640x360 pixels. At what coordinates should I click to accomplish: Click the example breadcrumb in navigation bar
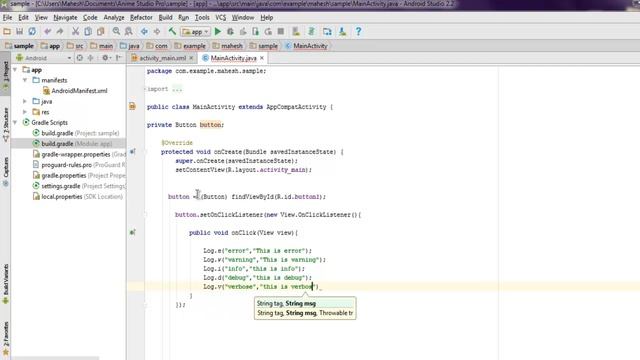[x=190, y=46]
